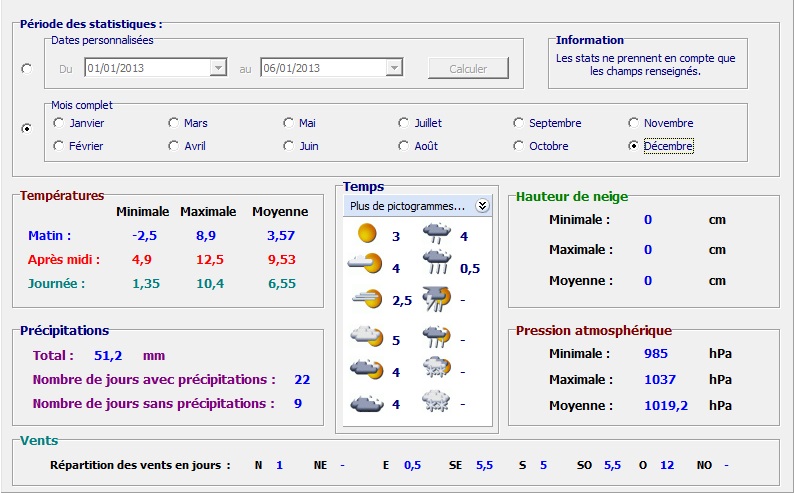Open the start date 01/01/2013 dropdown arrow
The height and width of the screenshot is (493, 794).
(x=218, y=67)
